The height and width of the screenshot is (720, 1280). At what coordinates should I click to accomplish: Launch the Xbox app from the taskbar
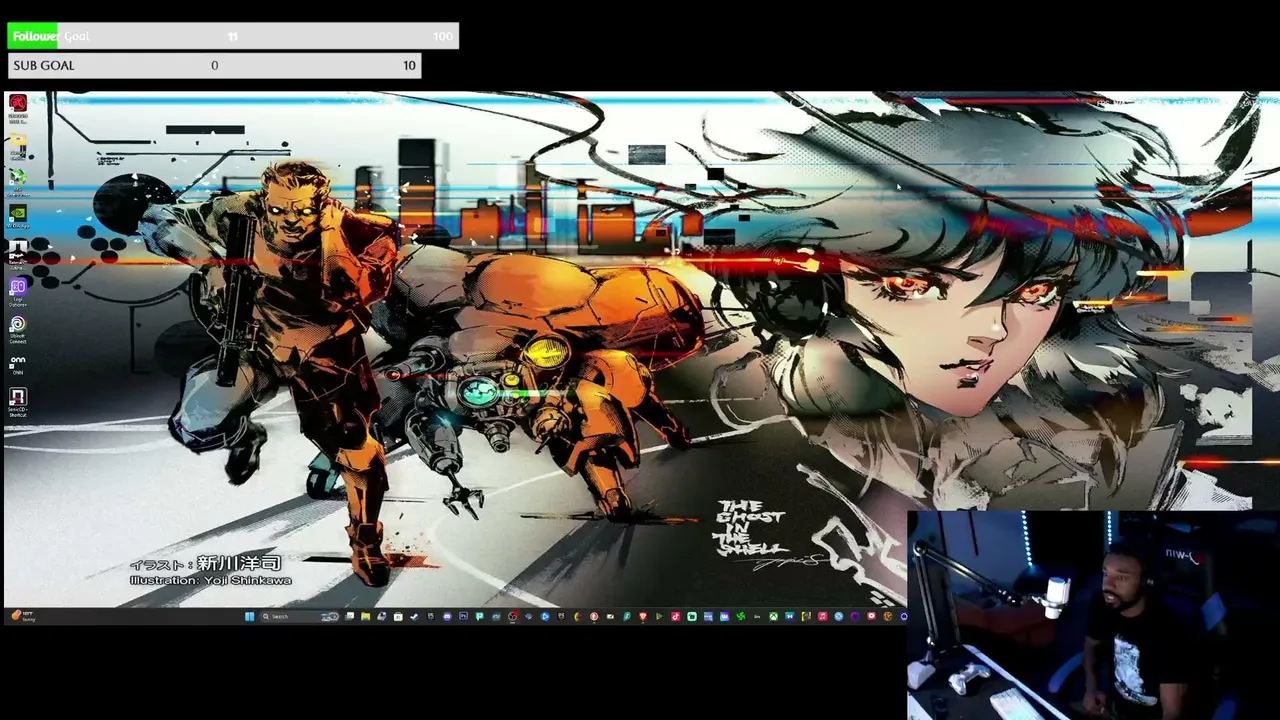[x=774, y=616]
